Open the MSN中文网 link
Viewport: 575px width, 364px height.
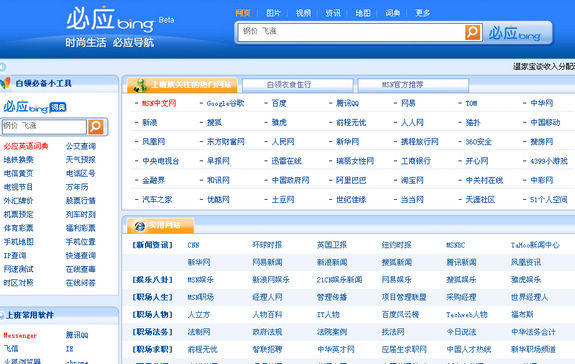[159, 103]
